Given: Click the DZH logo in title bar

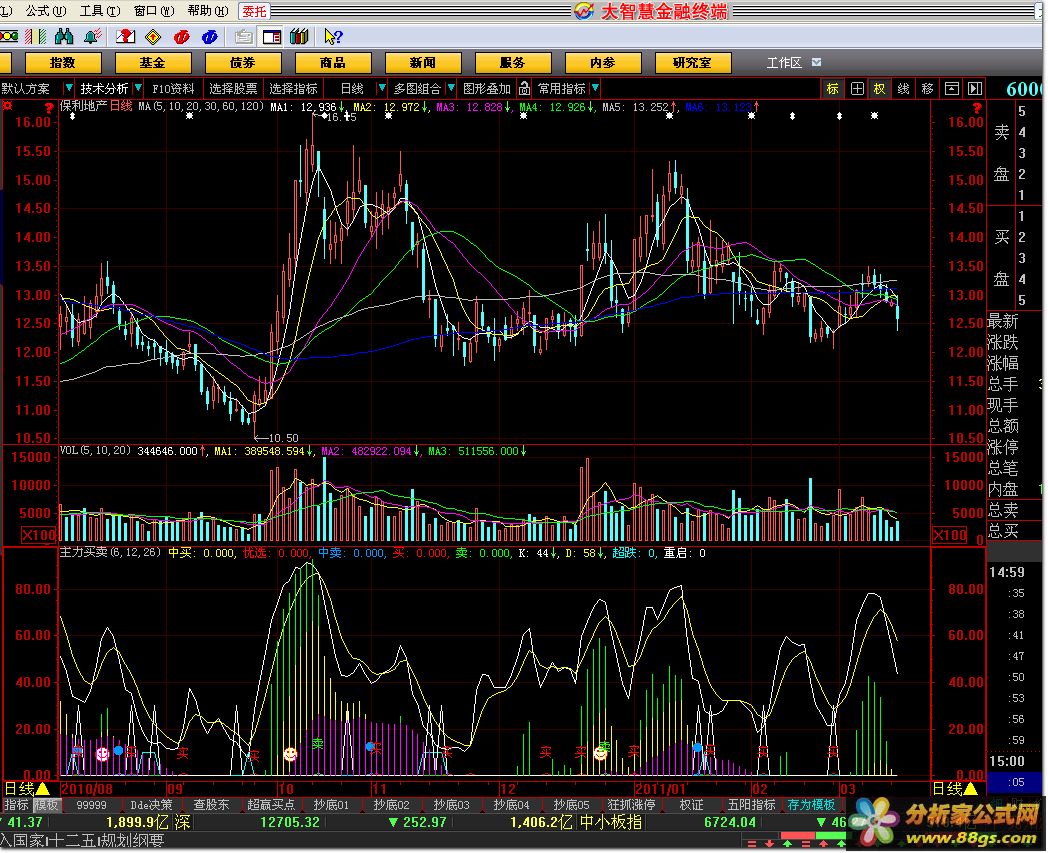Looking at the screenshot, I should [x=583, y=11].
